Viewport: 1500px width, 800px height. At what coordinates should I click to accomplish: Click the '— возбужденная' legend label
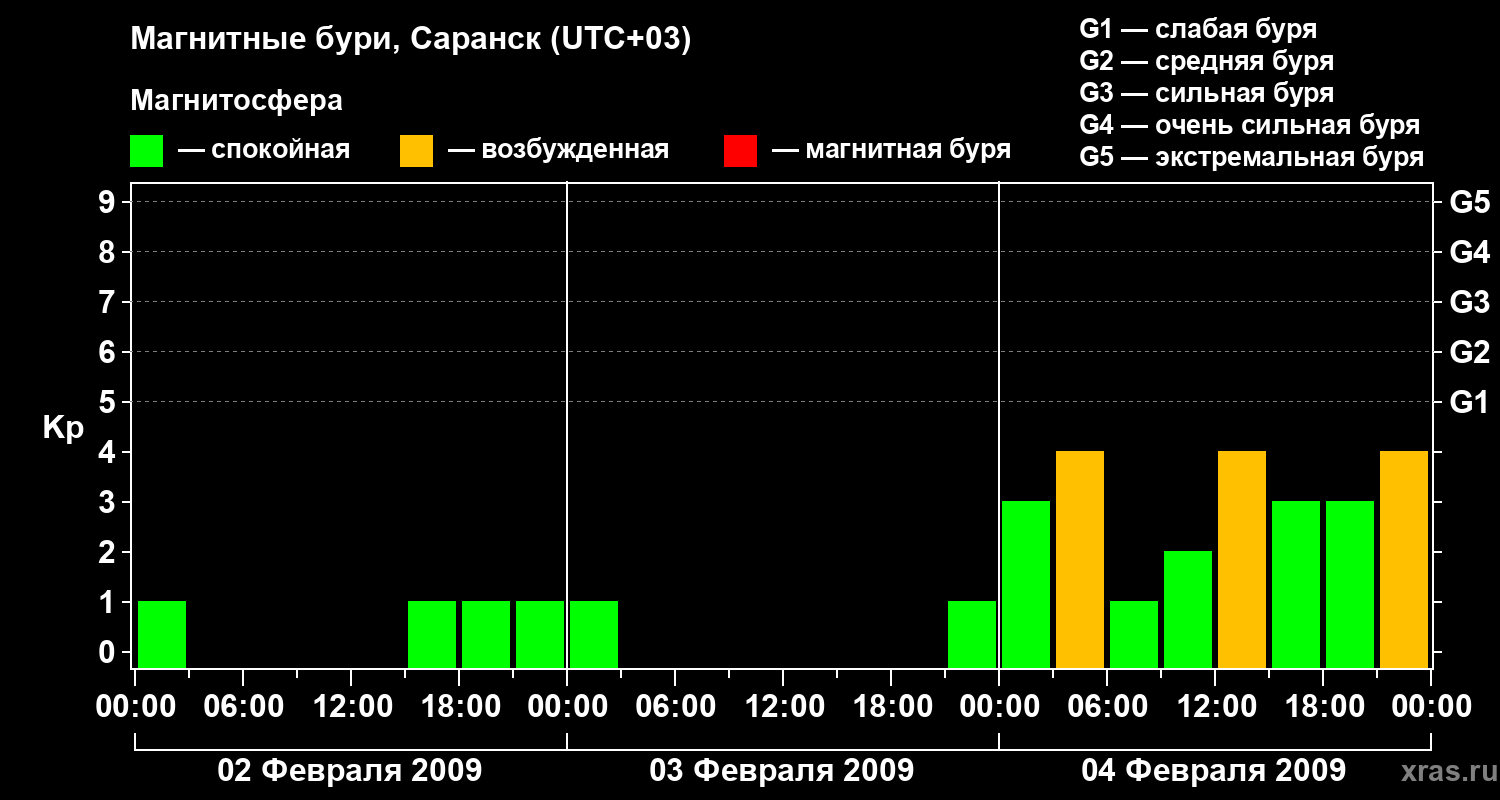(558, 151)
